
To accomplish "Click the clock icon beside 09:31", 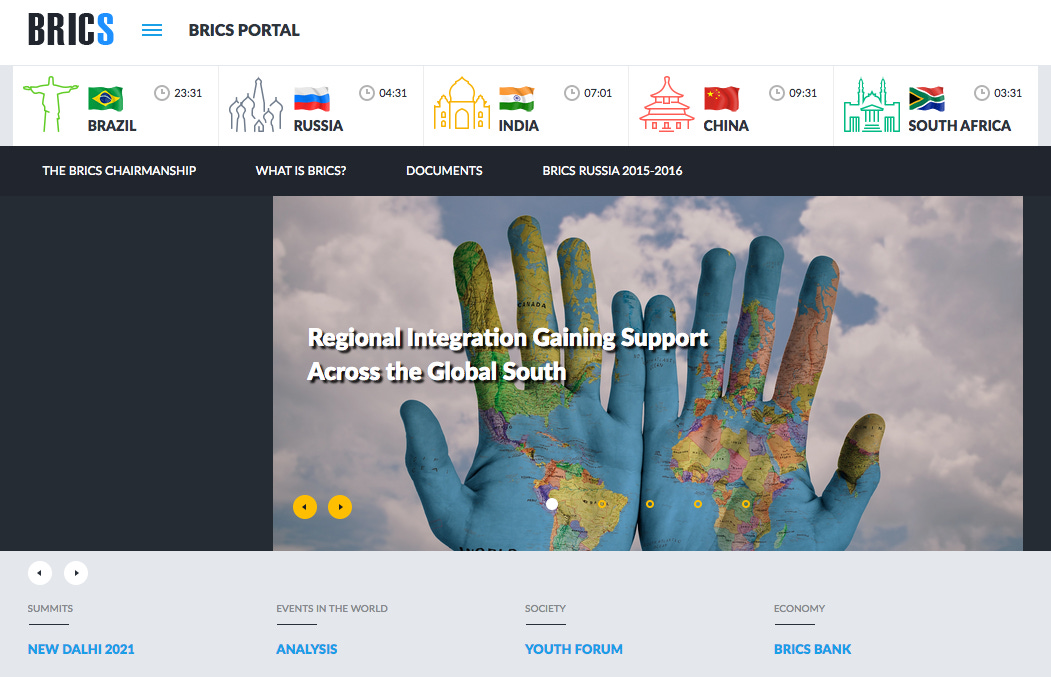I will tap(777, 93).
